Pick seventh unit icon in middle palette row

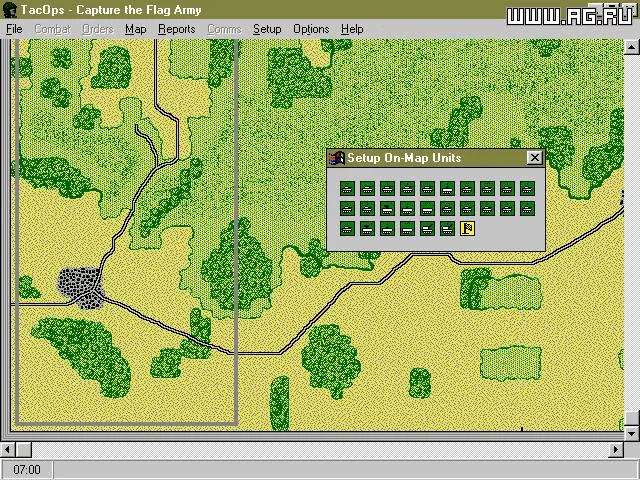click(x=467, y=209)
